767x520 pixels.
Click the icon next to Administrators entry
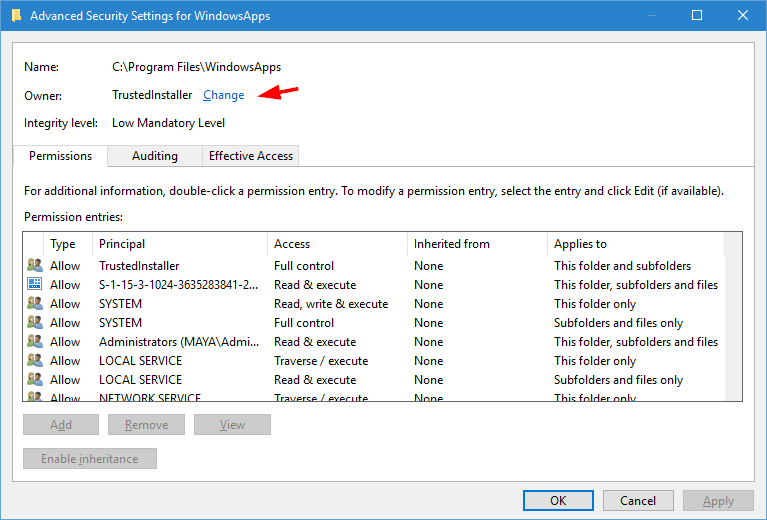pyautogui.click(x=35, y=341)
